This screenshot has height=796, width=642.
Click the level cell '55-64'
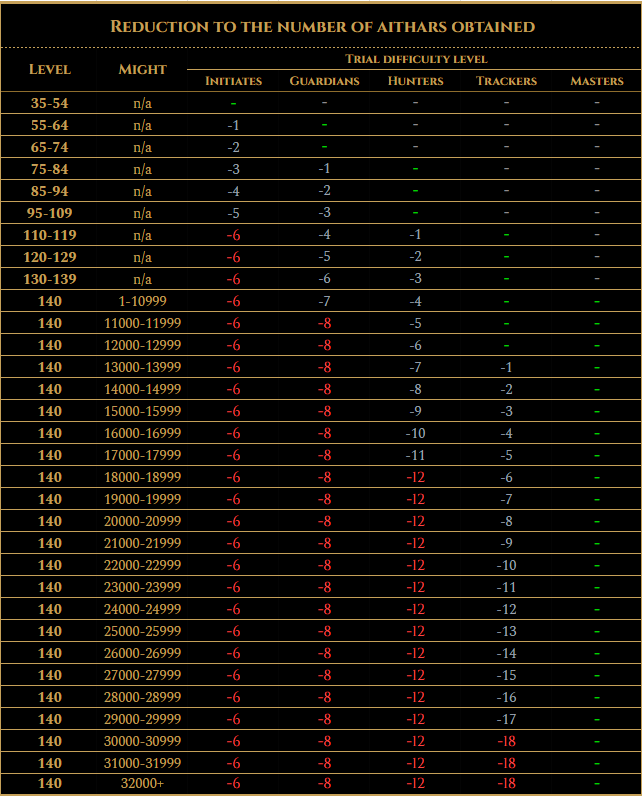[50, 125]
